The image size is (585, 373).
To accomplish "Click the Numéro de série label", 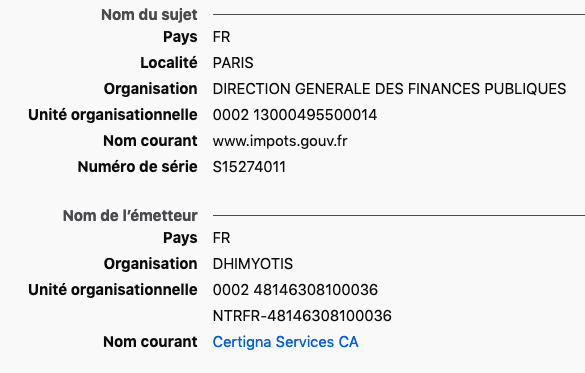I will point(137,167).
